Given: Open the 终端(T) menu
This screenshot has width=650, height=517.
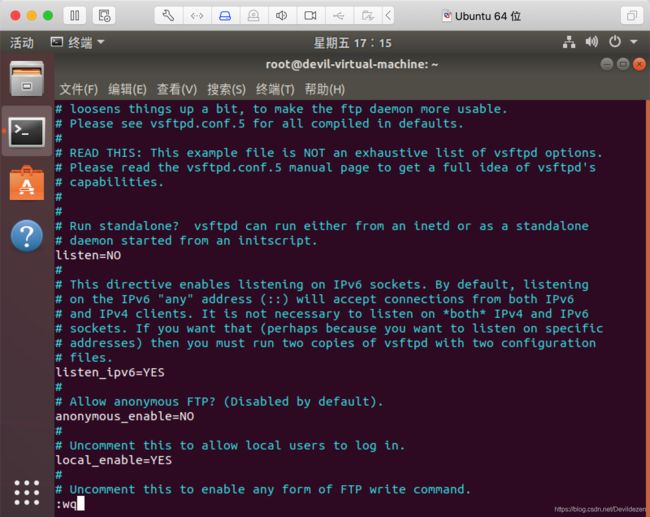Looking at the screenshot, I should tap(275, 89).
